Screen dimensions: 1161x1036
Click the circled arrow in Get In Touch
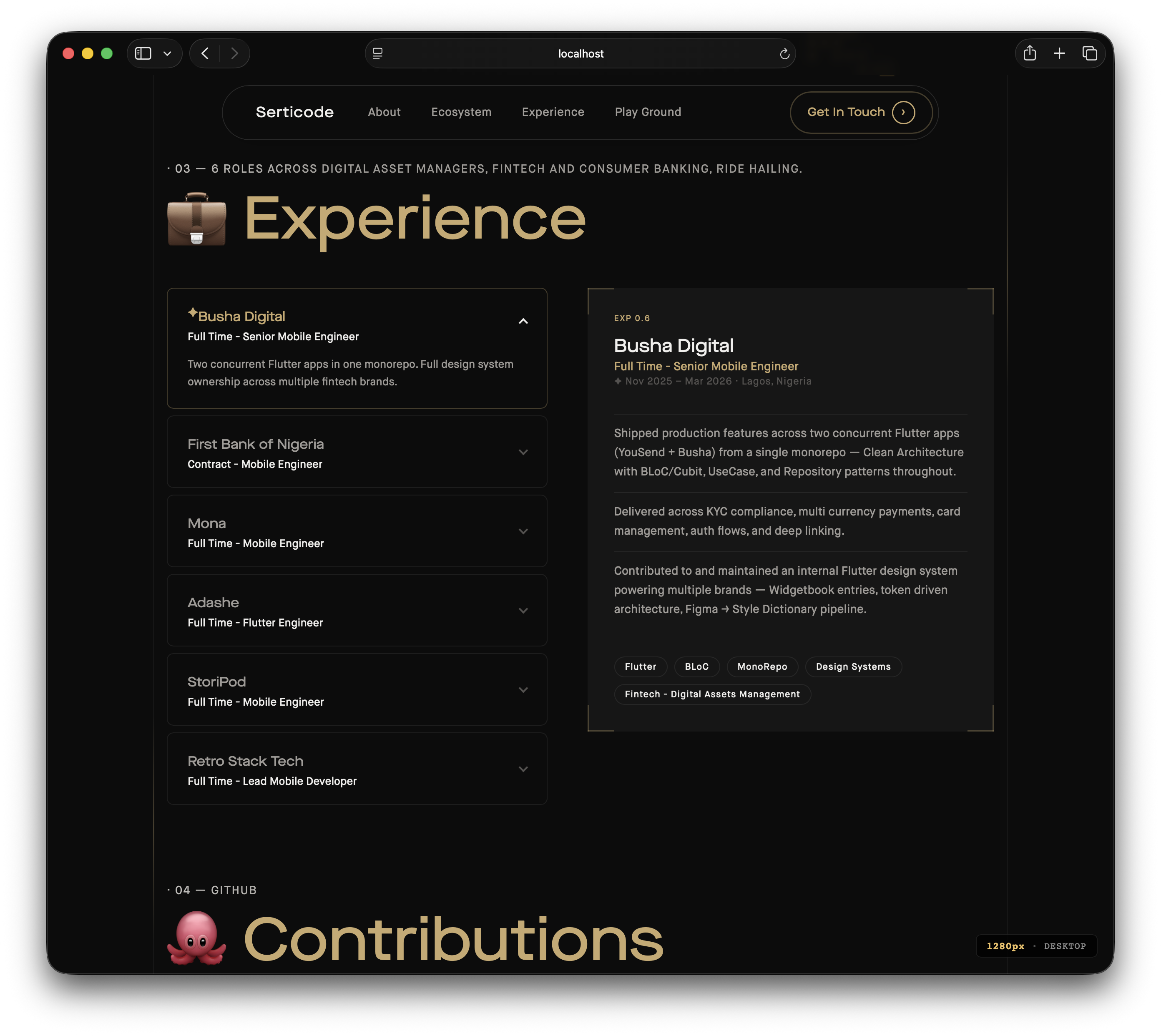(x=903, y=112)
